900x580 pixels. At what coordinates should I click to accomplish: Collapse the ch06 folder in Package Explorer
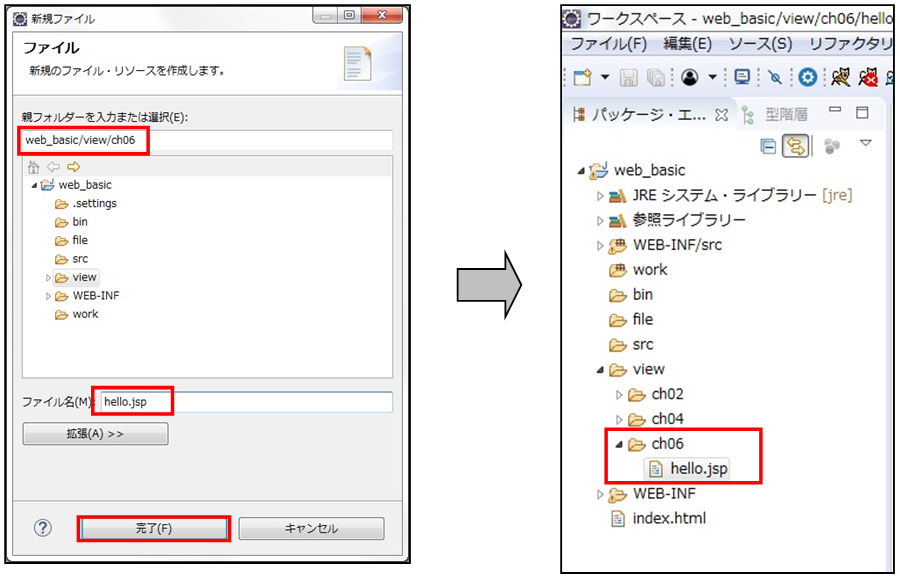point(619,444)
